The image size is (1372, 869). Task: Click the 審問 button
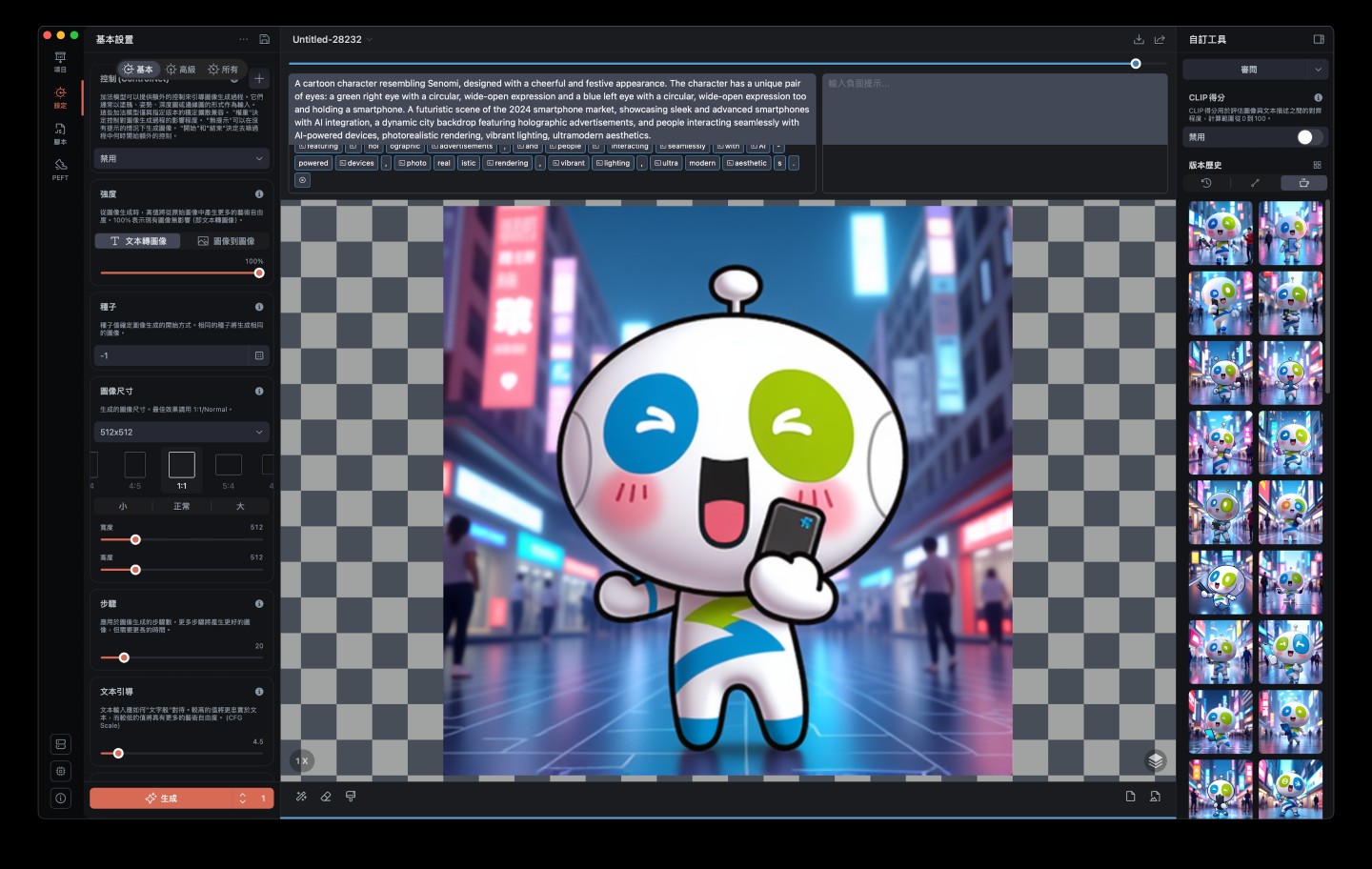[1247, 70]
